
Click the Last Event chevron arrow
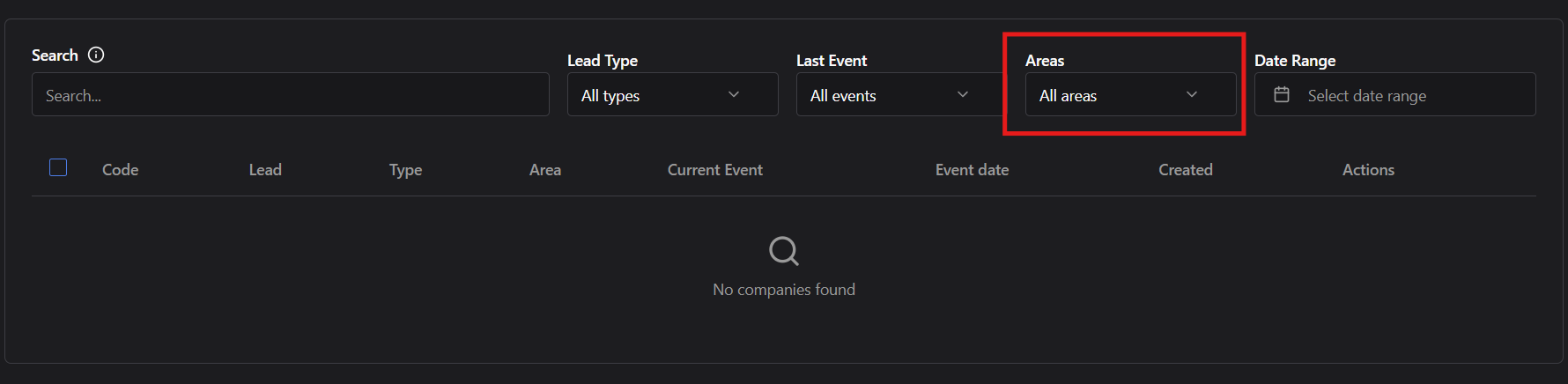click(x=963, y=94)
